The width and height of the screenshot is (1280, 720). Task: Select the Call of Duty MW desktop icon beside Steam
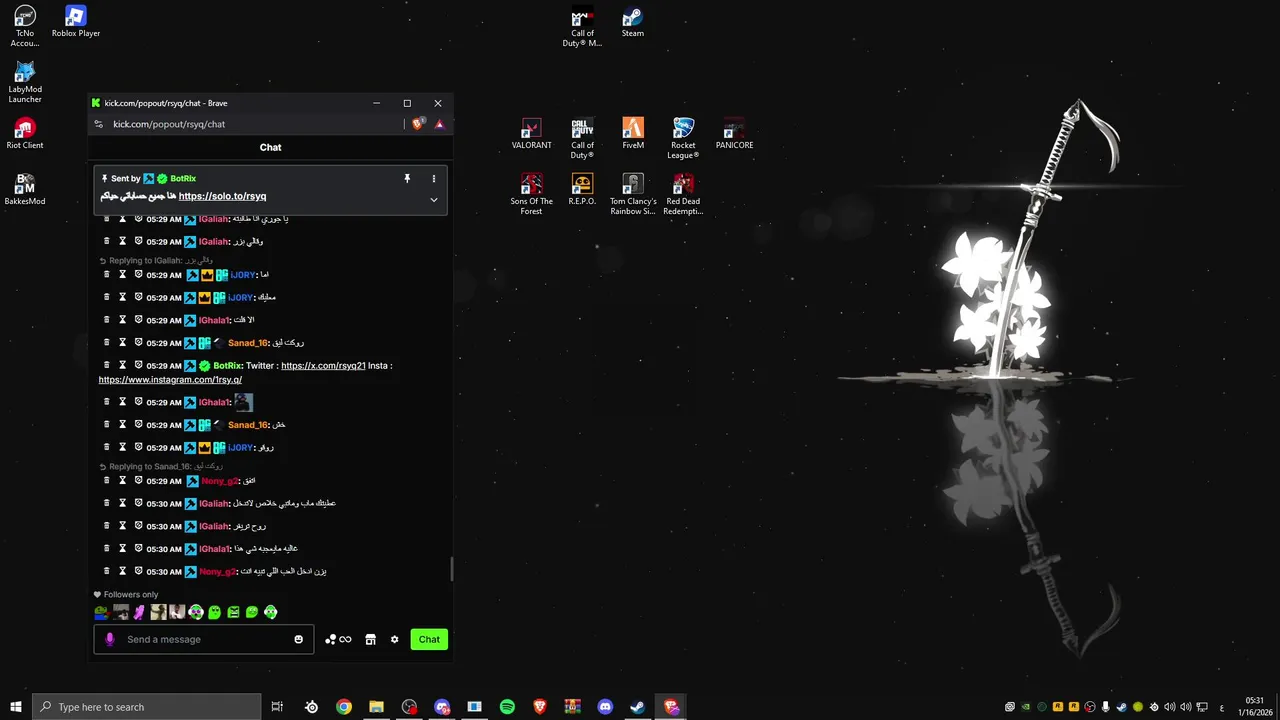tap(582, 26)
